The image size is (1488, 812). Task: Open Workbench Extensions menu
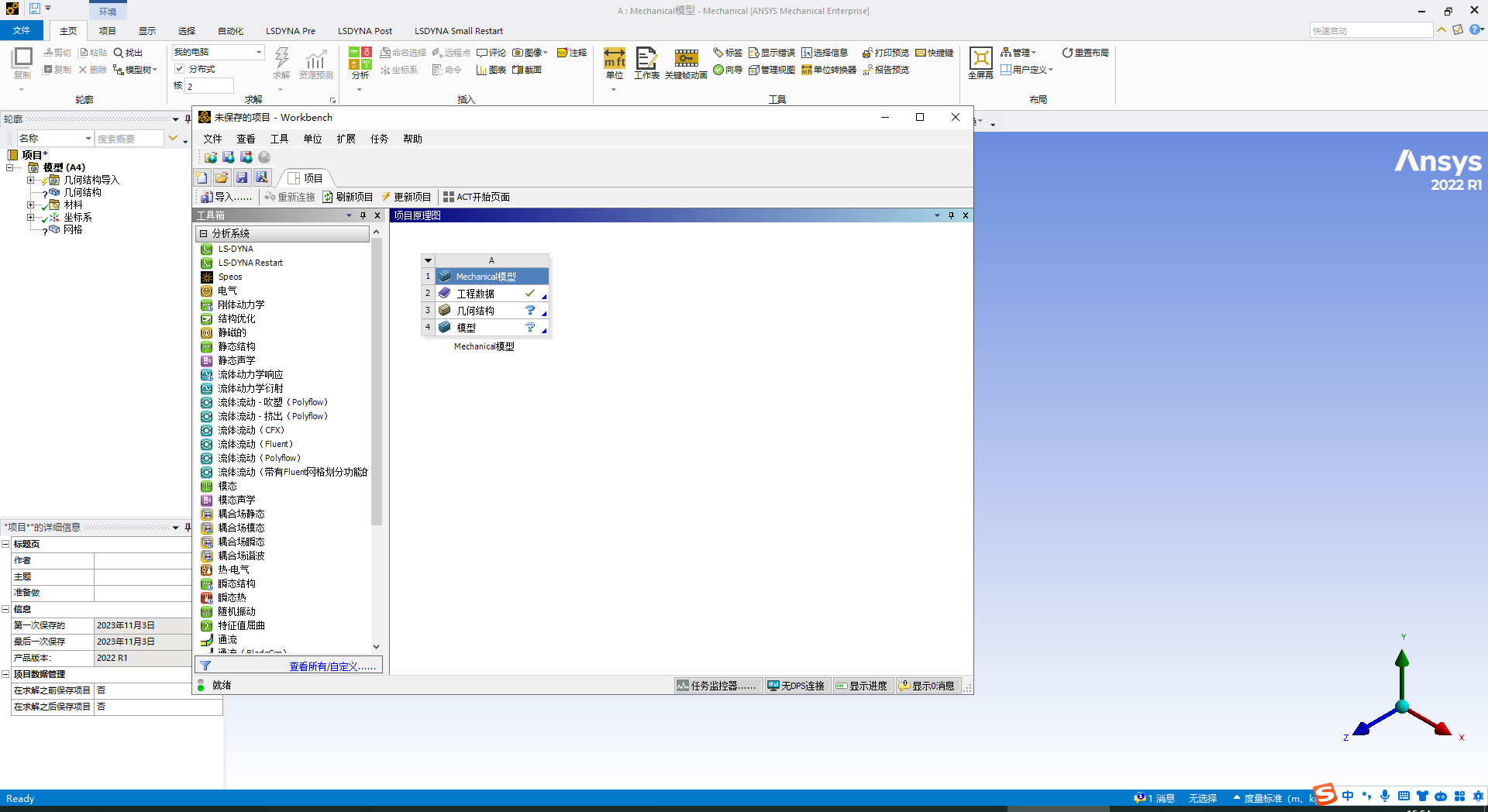pos(346,139)
